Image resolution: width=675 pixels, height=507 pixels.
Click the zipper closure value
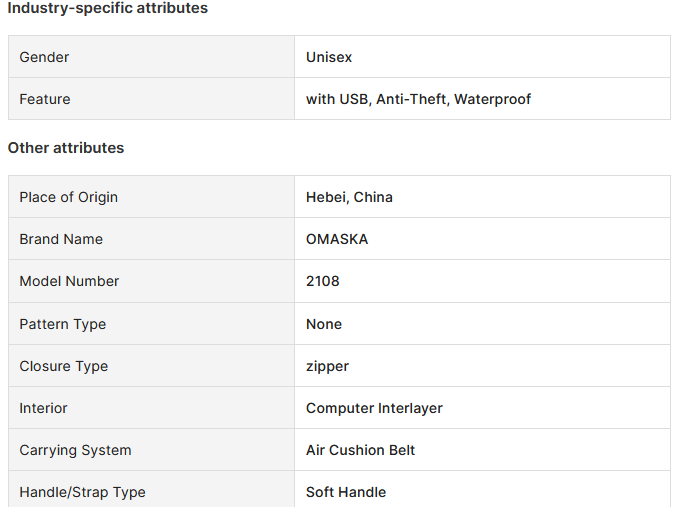(x=327, y=366)
